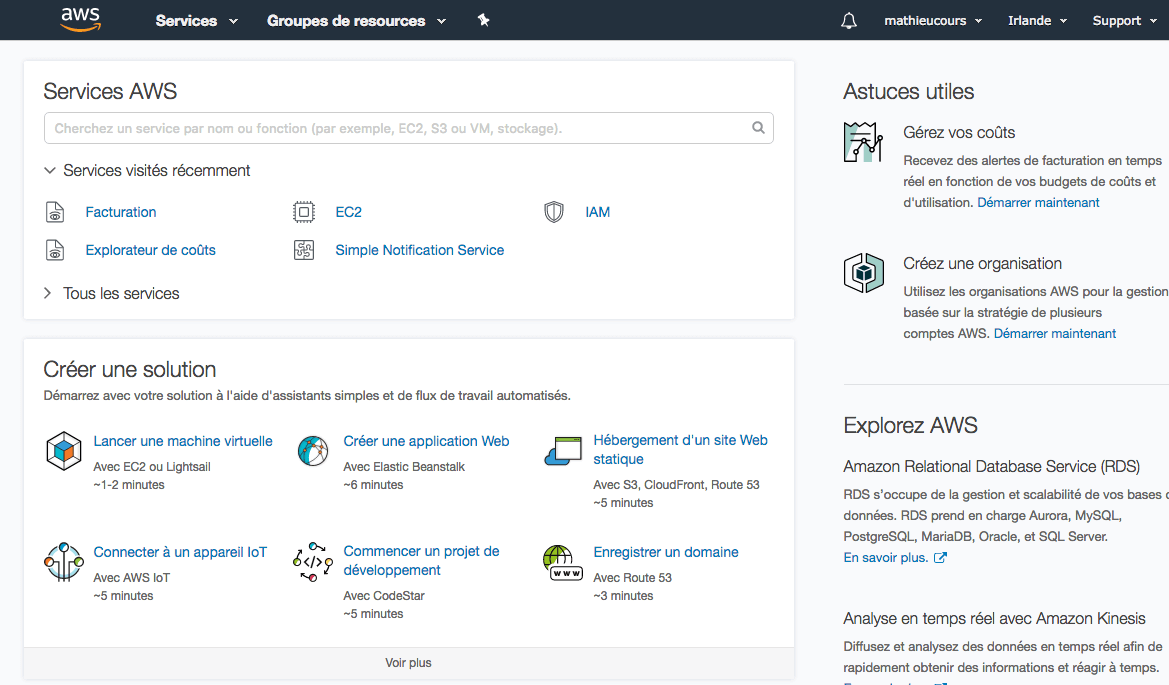Open the Irlande region dropdown
1169x685 pixels.
(x=1037, y=21)
